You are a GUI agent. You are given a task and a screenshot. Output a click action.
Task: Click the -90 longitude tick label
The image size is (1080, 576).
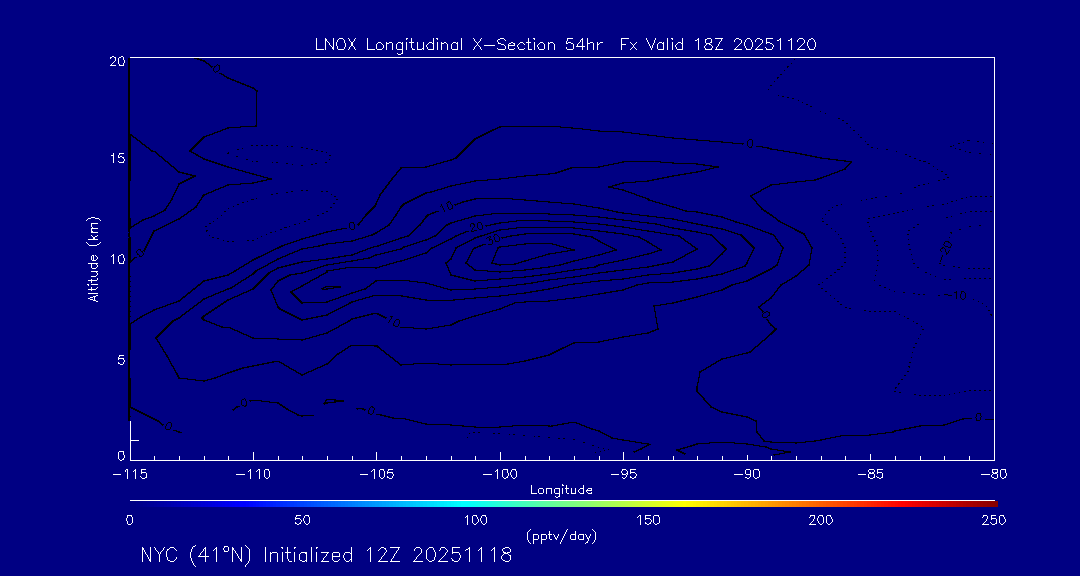(x=747, y=474)
